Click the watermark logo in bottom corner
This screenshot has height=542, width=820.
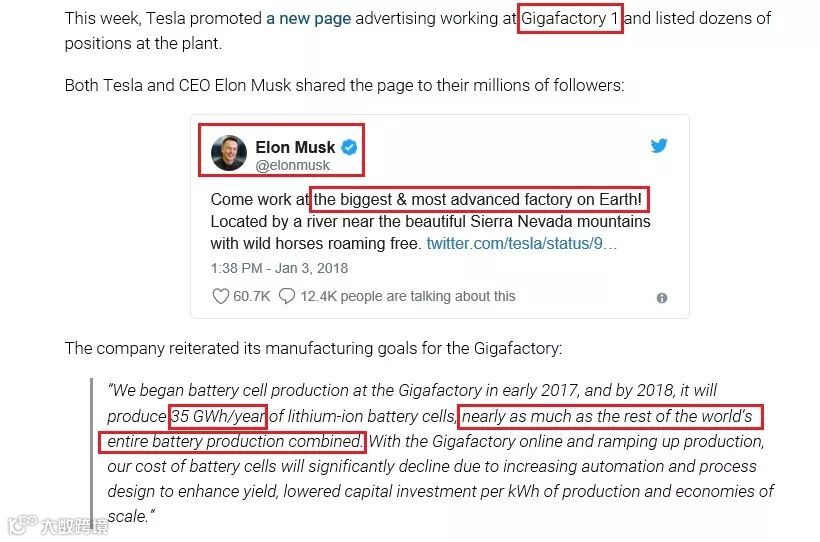pos(57,525)
